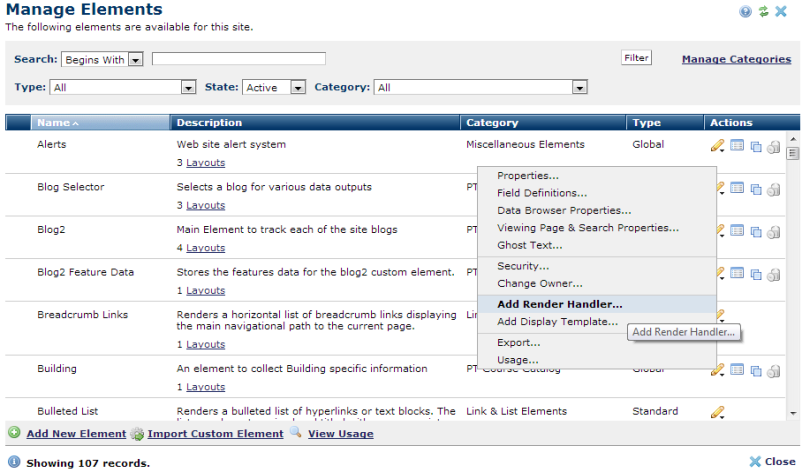Image resolution: width=802 pixels, height=472 pixels.
Task: Click the copy icon for Blog2 Feature Data
Action: (756, 274)
